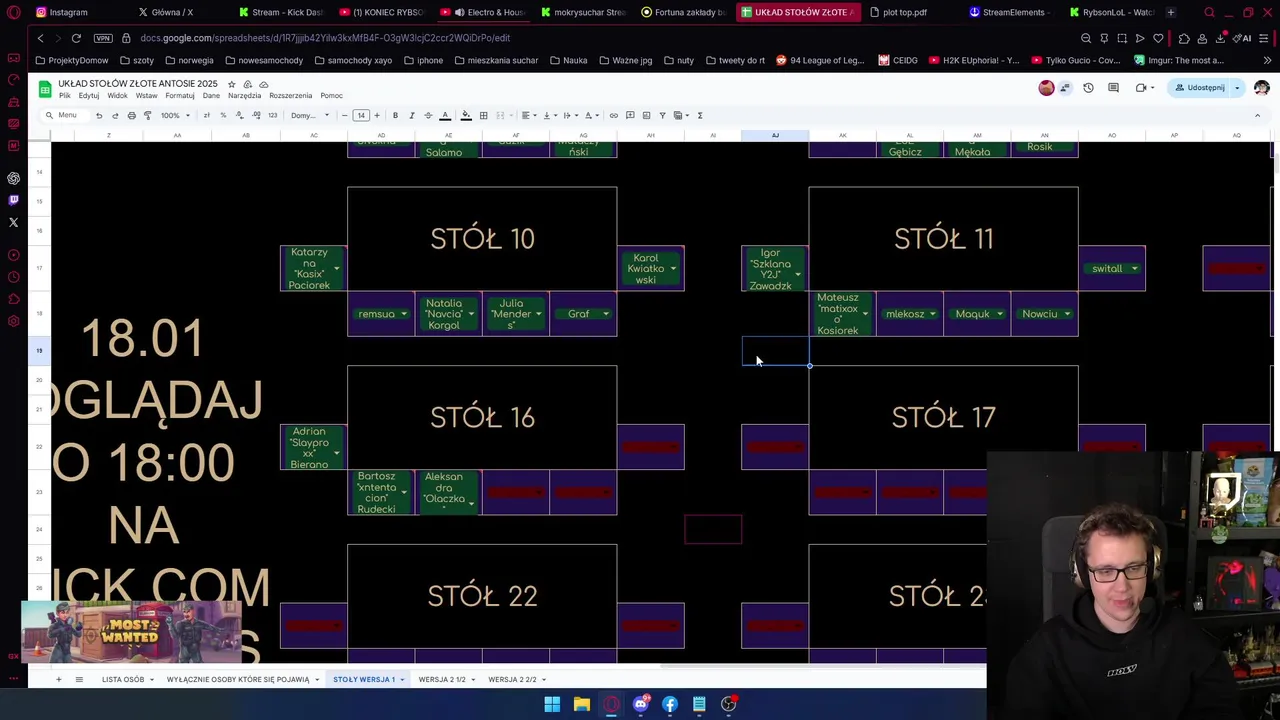The height and width of the screenshot is (720, 1280).
Task: Toggle strikethrough formatting
Action: tap(428, 115)
